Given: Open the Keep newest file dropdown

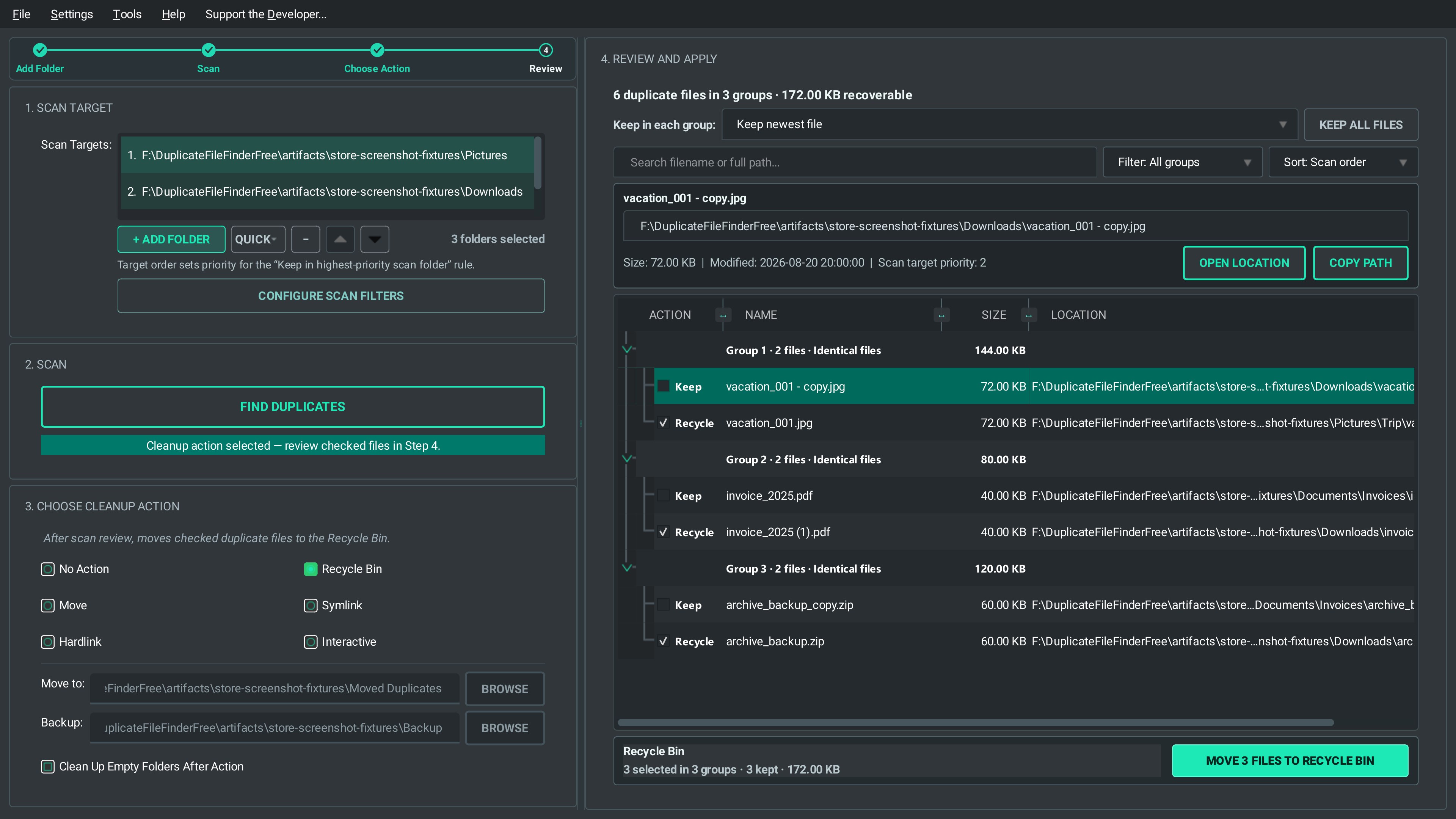Looking at the screenshot, I should [x=1009, y=124].
